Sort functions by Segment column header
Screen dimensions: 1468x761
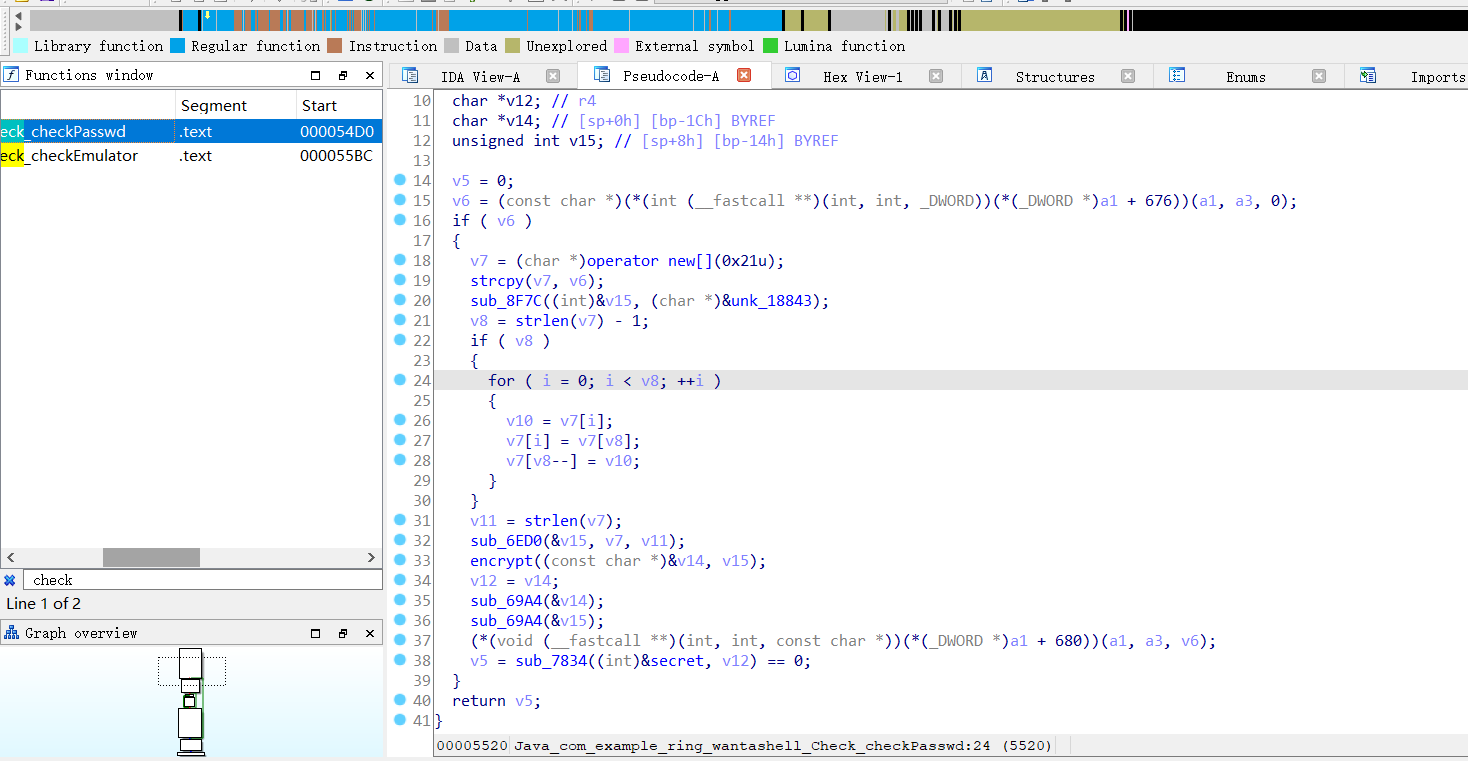click(x=235, y=105)
